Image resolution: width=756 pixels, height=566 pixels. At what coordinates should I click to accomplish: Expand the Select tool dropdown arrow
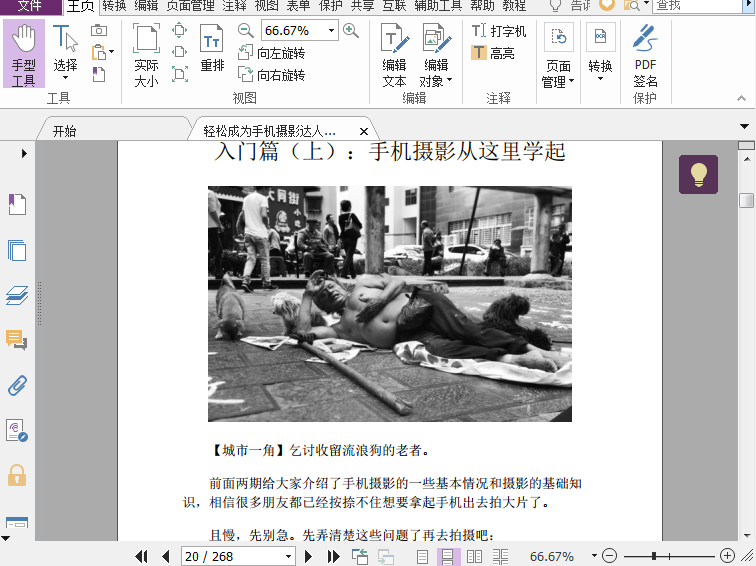pyautogui.click(x=66, y=78)
